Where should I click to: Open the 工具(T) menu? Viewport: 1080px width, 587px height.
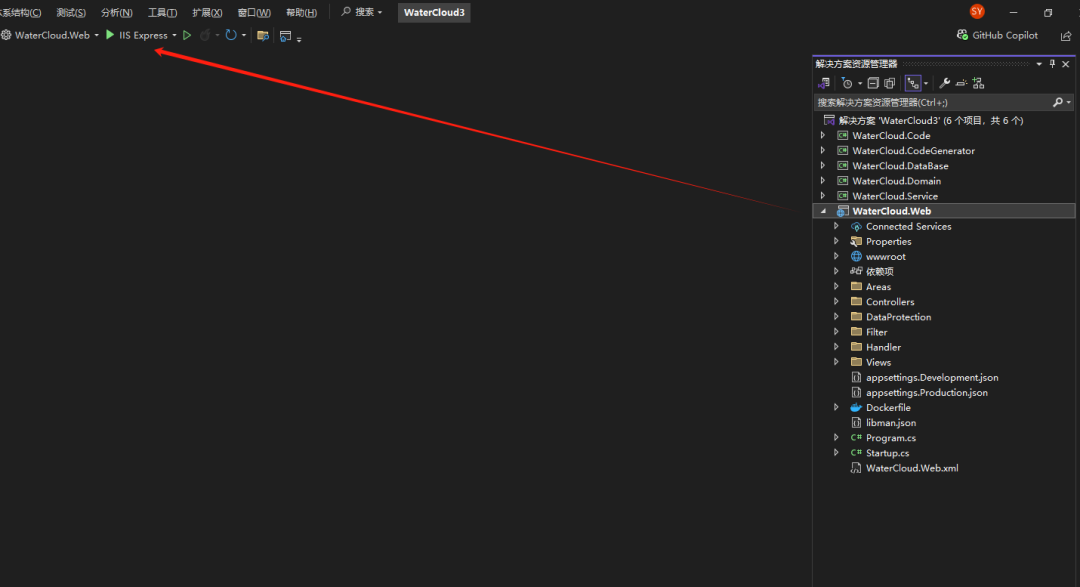(162, 12)
